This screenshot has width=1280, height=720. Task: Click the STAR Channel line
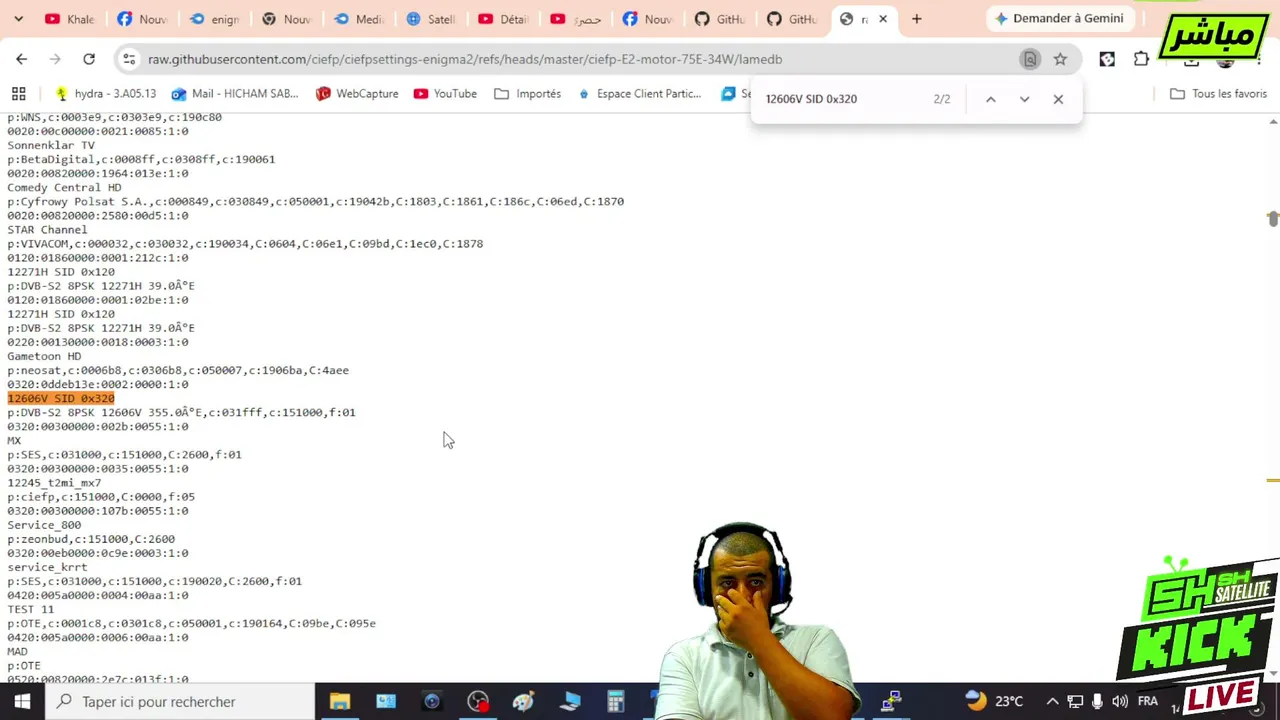(47, 229)
